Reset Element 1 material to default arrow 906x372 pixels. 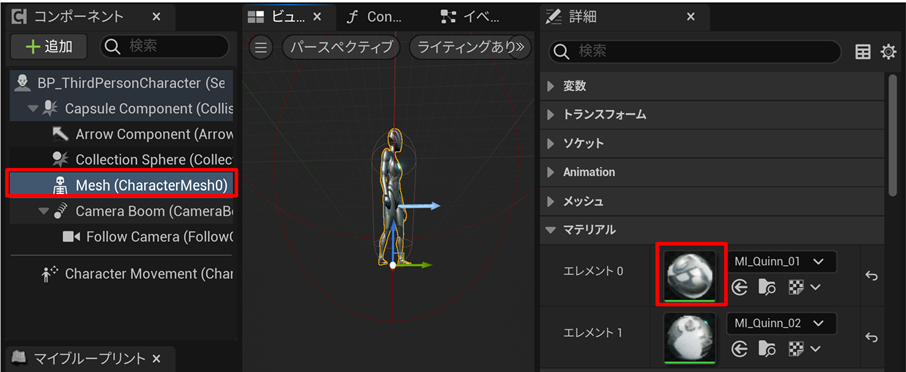tap(872, 337)
